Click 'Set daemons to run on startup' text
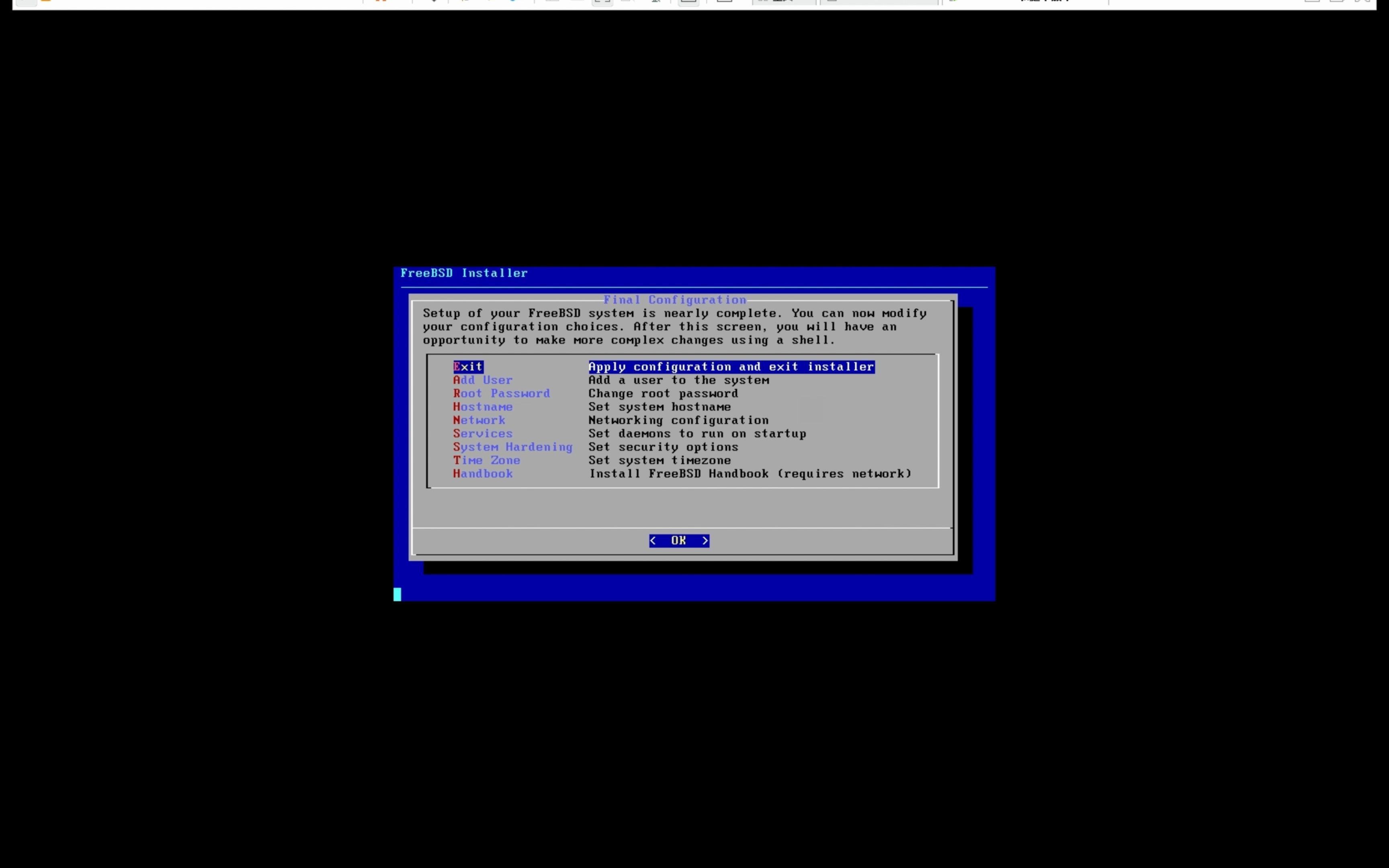Viewport: 1389px width, 868px height. click(697, 434)
